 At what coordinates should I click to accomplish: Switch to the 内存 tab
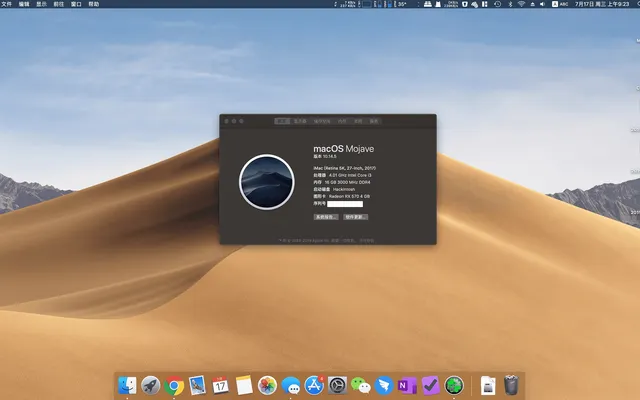coord(342,121)
